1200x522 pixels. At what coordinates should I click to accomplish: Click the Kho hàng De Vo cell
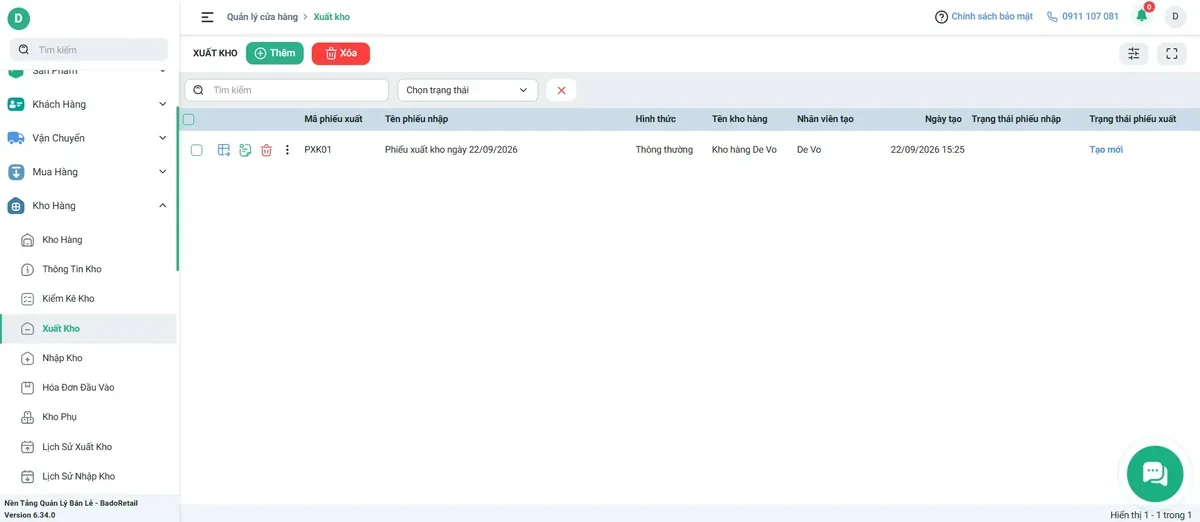point(744,150)
